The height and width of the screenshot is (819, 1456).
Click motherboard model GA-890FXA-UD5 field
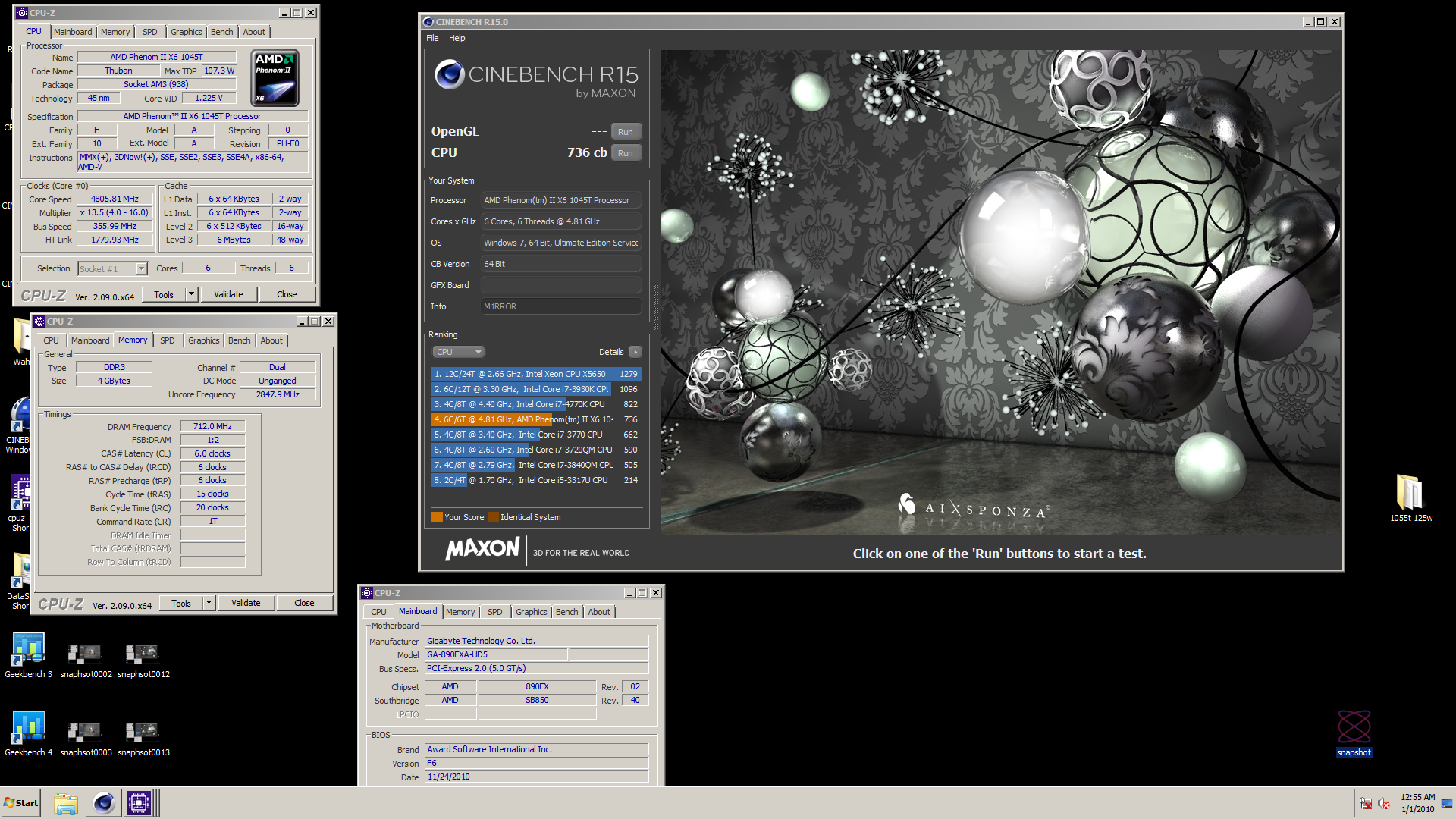point(496,654)
